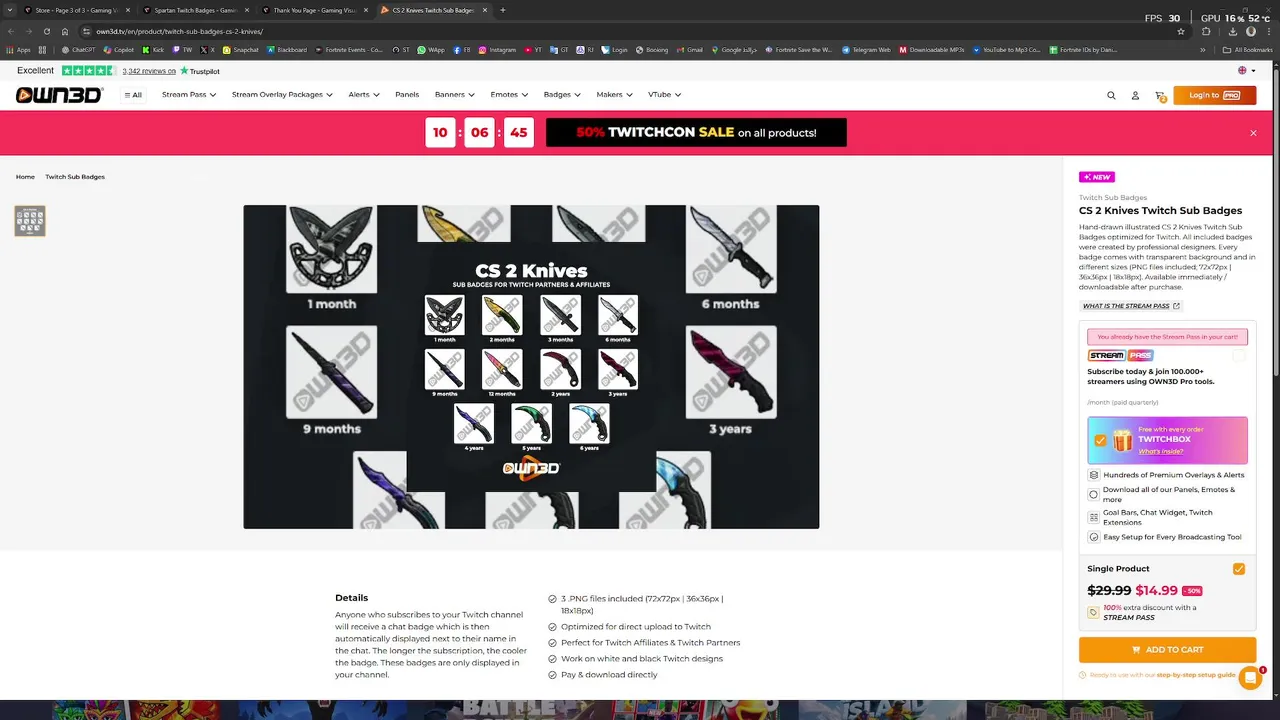
Task: Go back with browser back arrow
Action: 10,31
